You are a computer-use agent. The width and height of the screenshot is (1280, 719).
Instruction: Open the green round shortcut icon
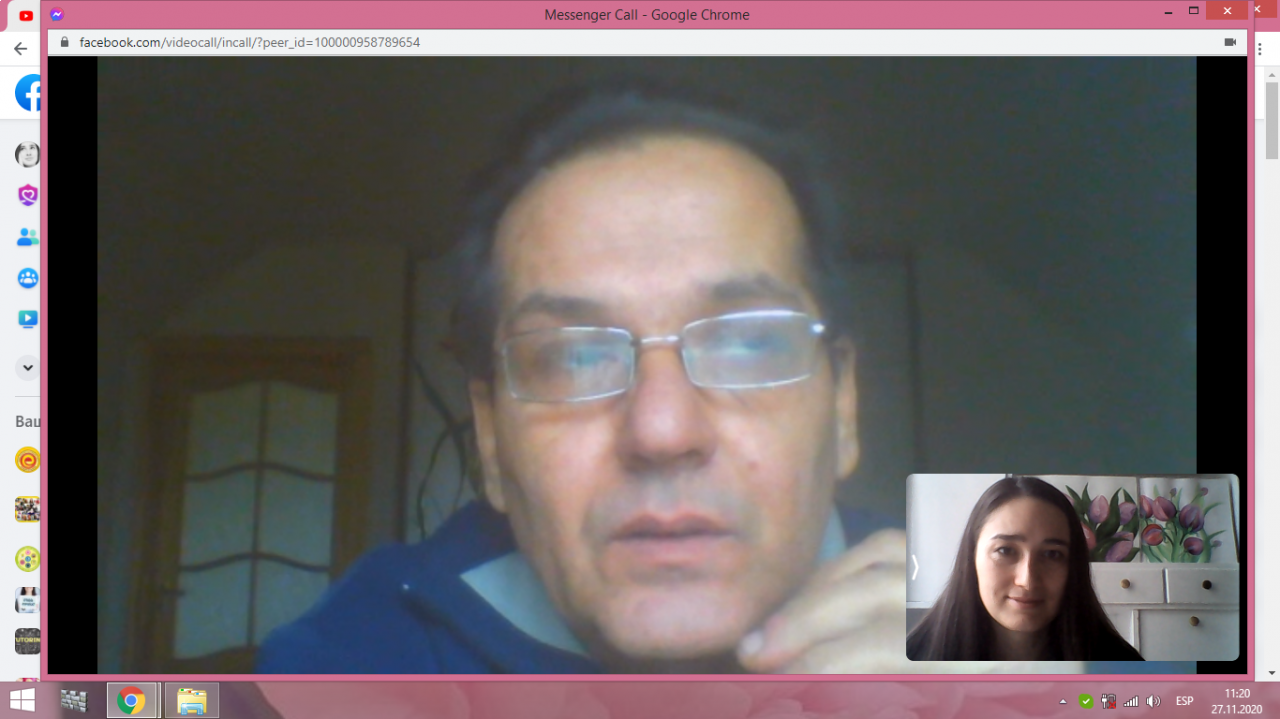pos(28,558)
